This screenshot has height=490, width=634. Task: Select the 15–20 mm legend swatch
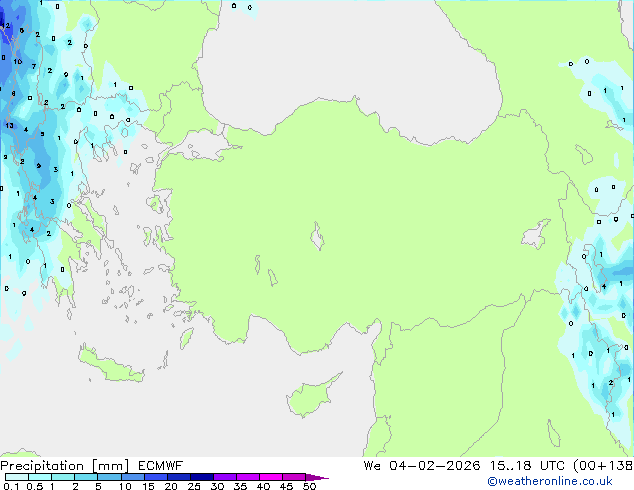[x=155, y=477]
